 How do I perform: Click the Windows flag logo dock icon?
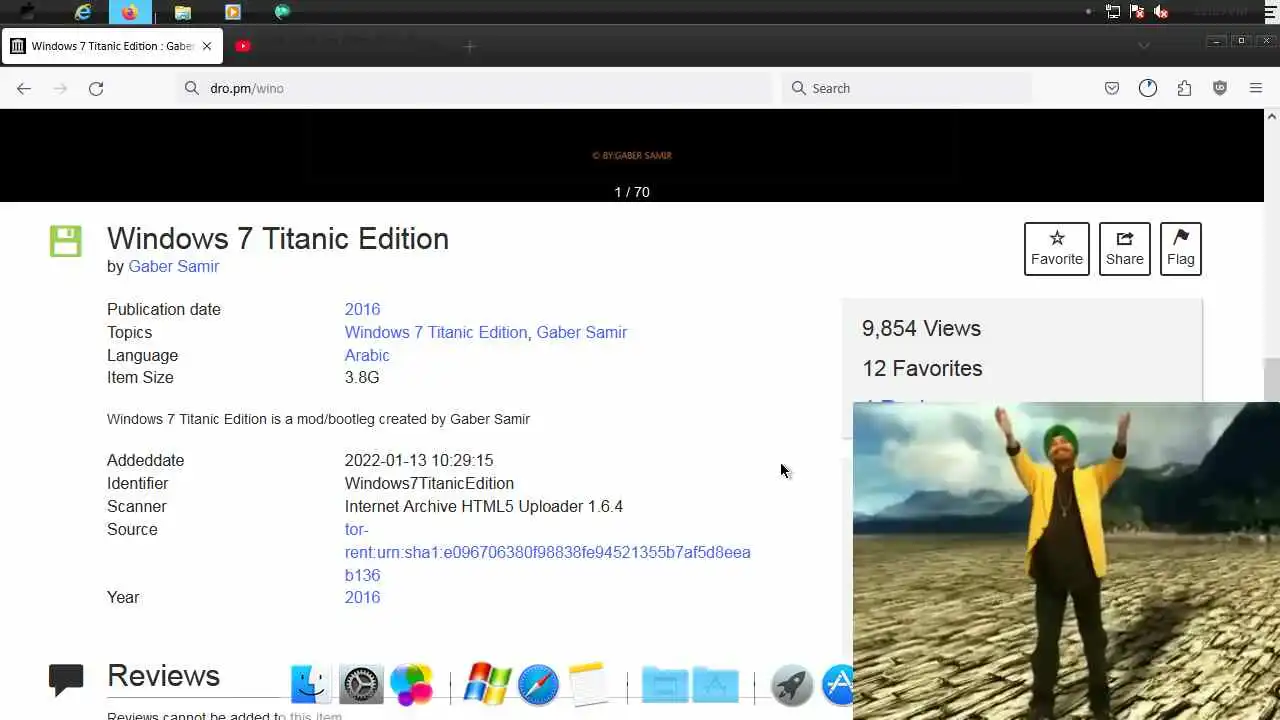point(487,685)
